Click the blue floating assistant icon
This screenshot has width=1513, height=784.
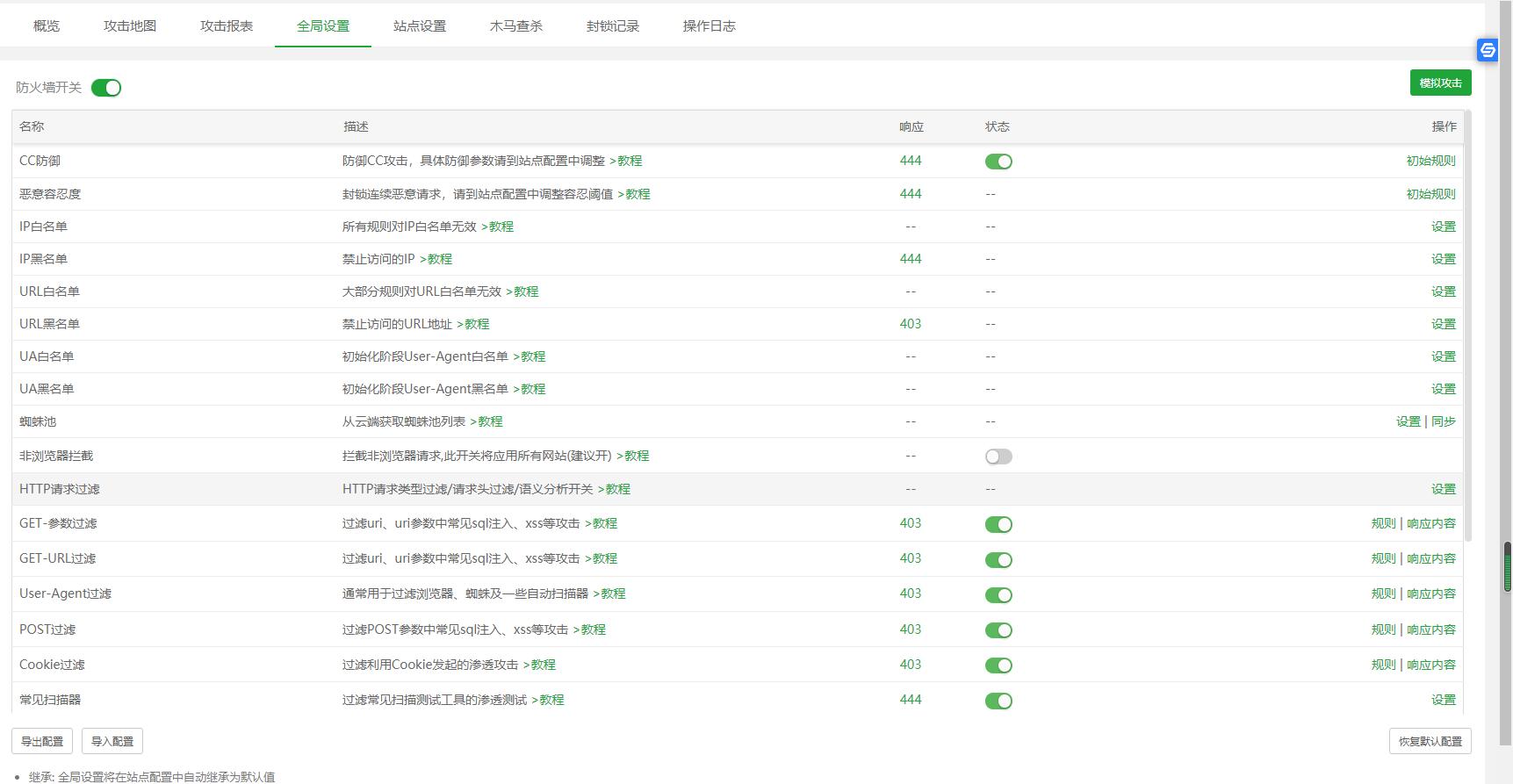pos(1488,50)
